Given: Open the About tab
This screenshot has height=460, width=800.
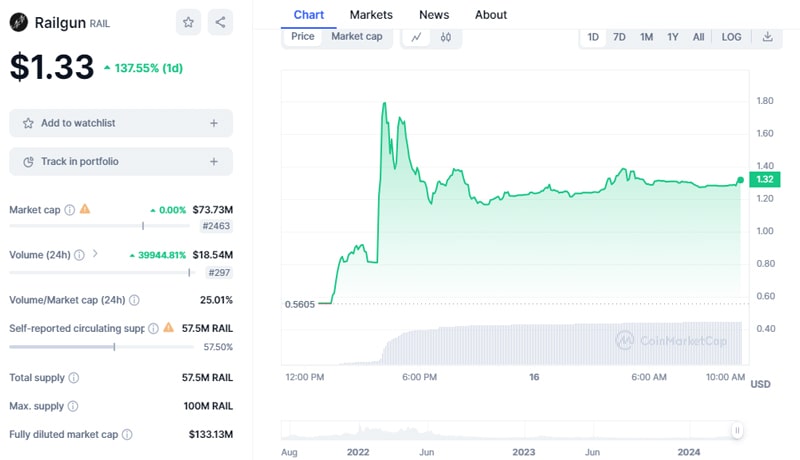Looking at the screenshot, I should [491, 15].
